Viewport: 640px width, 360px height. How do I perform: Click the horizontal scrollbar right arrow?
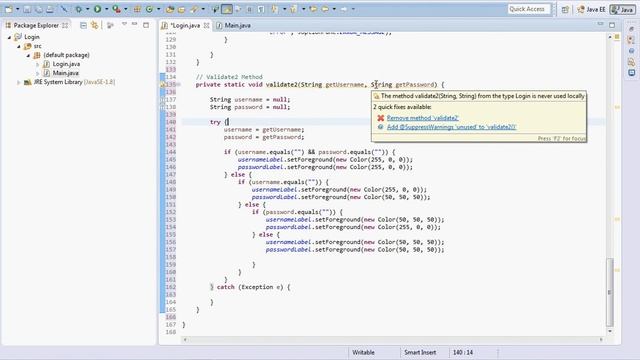(601, 339)
